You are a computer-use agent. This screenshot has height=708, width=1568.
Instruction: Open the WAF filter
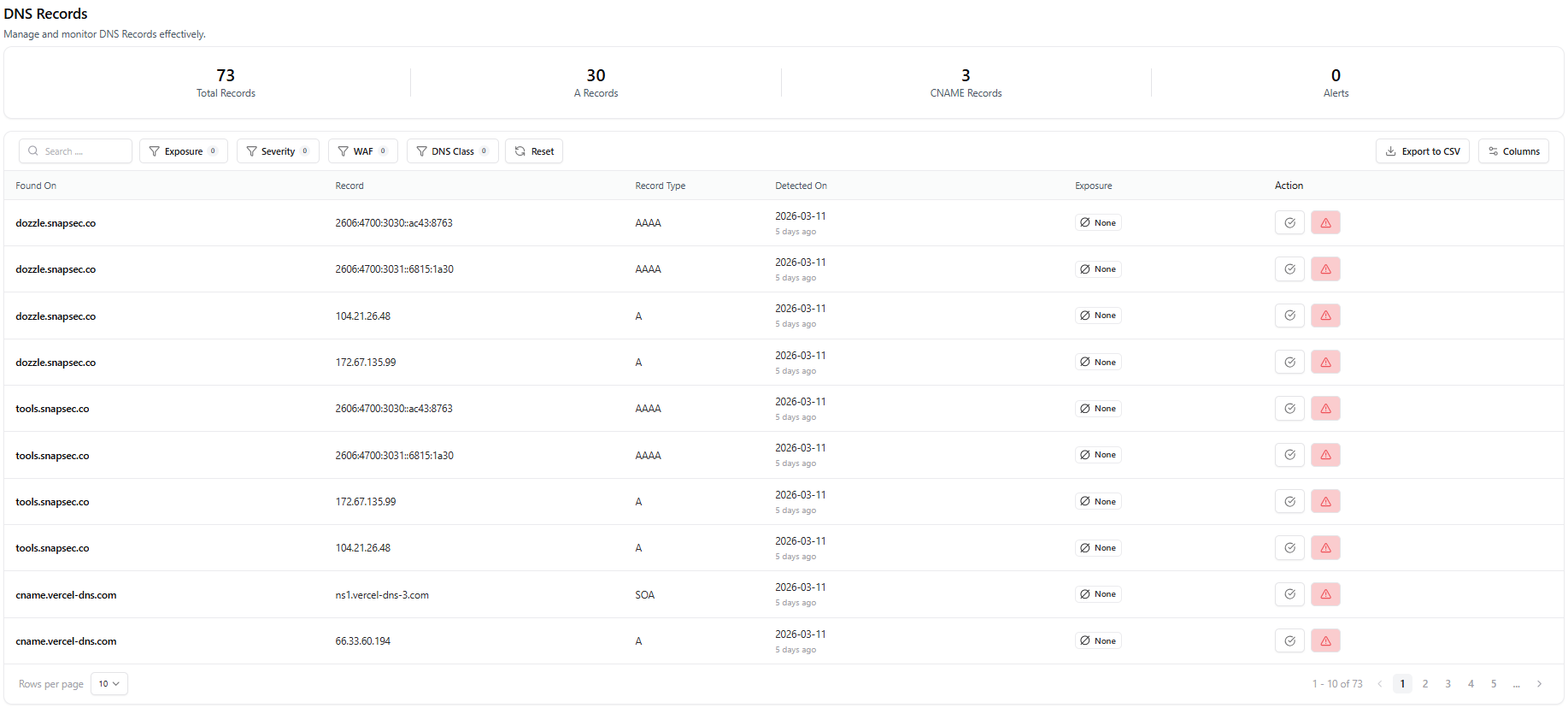coord(363,151)
